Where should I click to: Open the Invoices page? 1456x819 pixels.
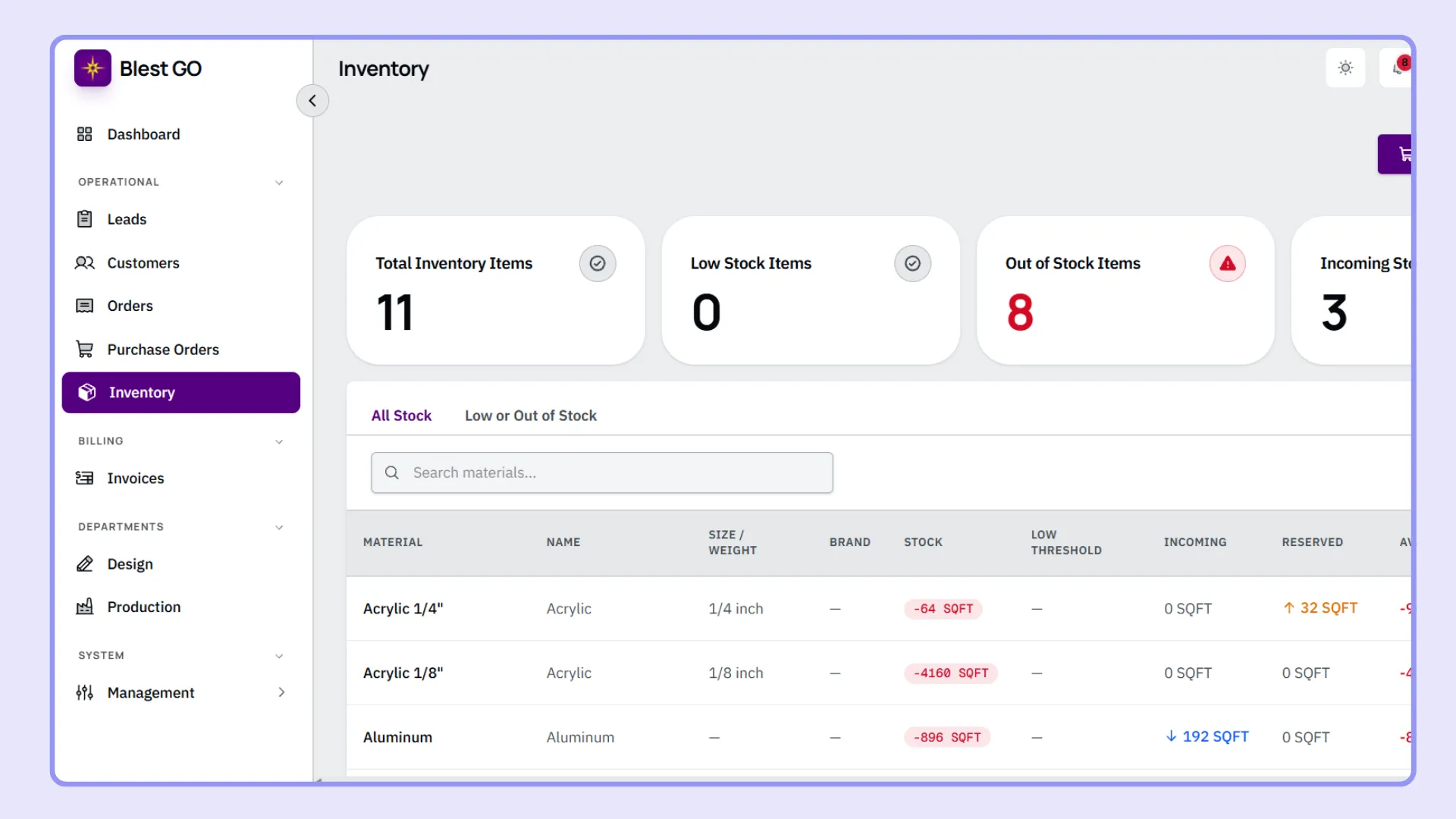click(180, 478)
